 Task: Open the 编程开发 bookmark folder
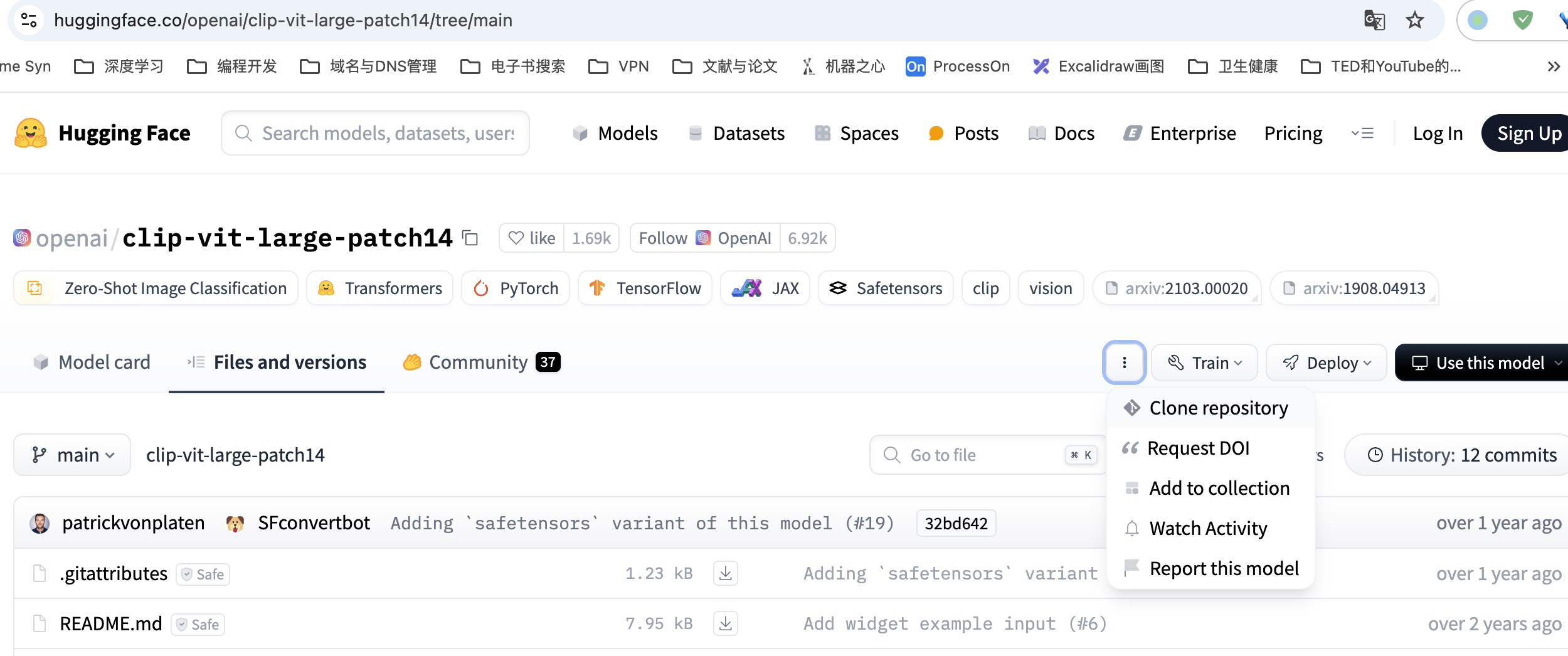click(x=232, y=66)
